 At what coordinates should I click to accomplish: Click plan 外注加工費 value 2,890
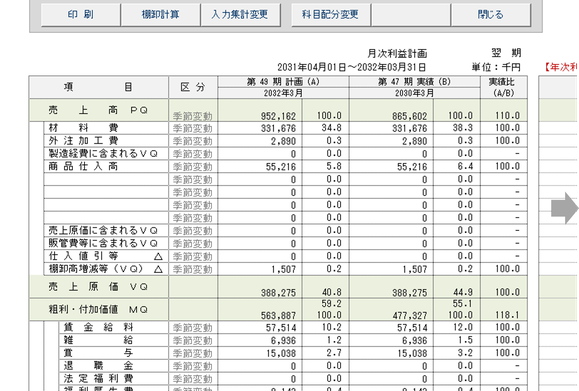[284, 141]
